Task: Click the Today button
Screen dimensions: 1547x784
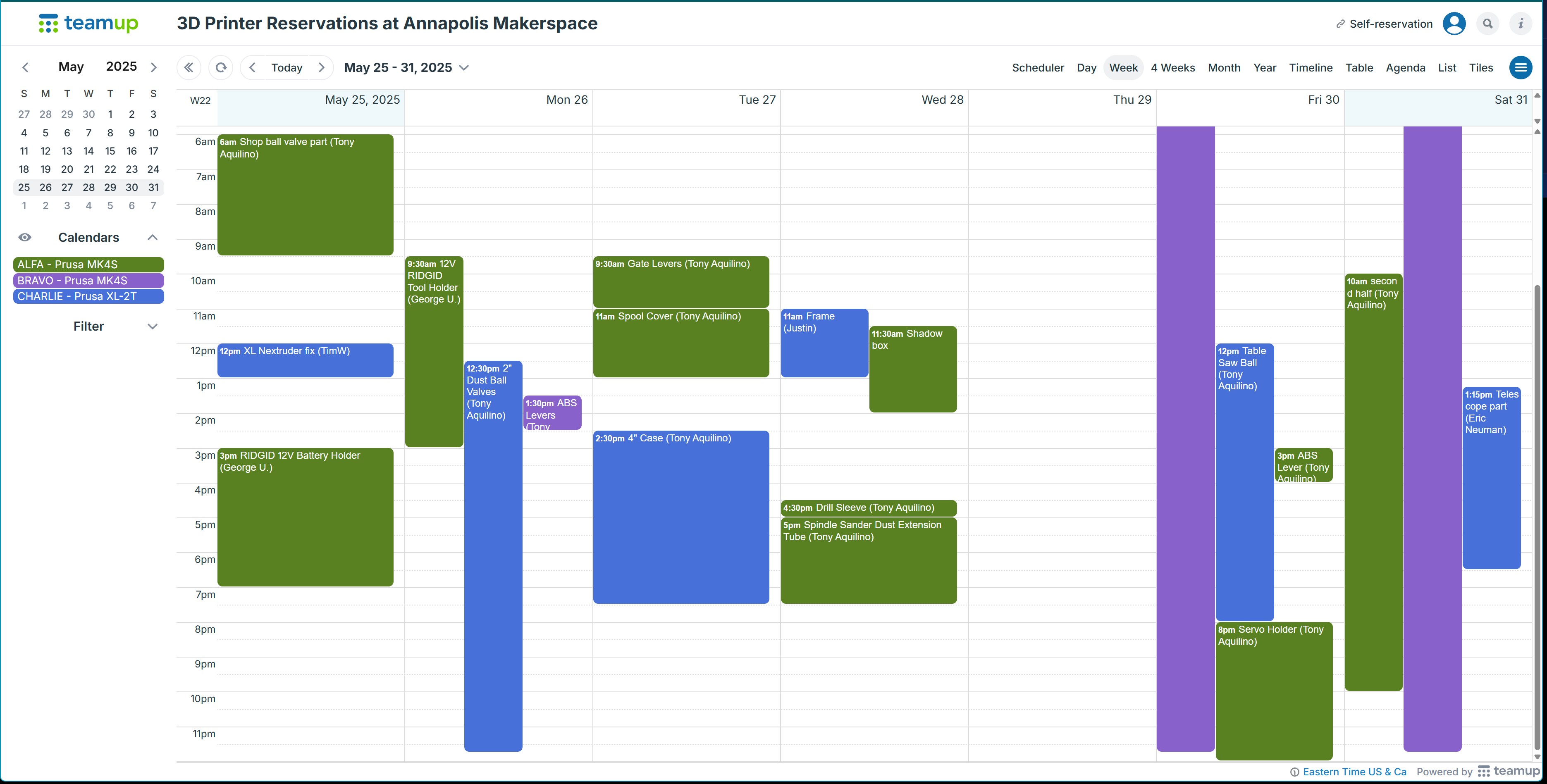Action: [x=286, y=68]
